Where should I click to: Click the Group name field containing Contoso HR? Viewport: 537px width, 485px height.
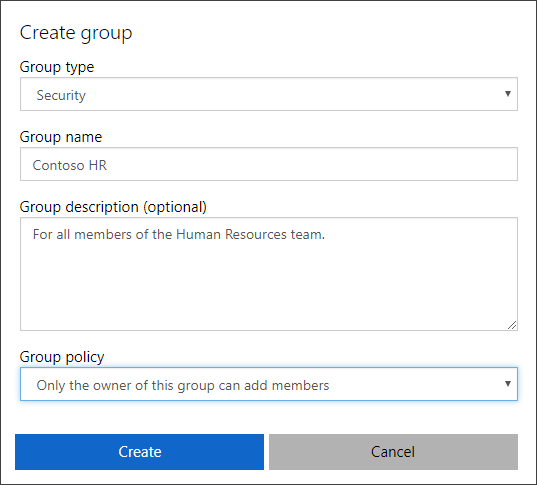tap(269, 164)
